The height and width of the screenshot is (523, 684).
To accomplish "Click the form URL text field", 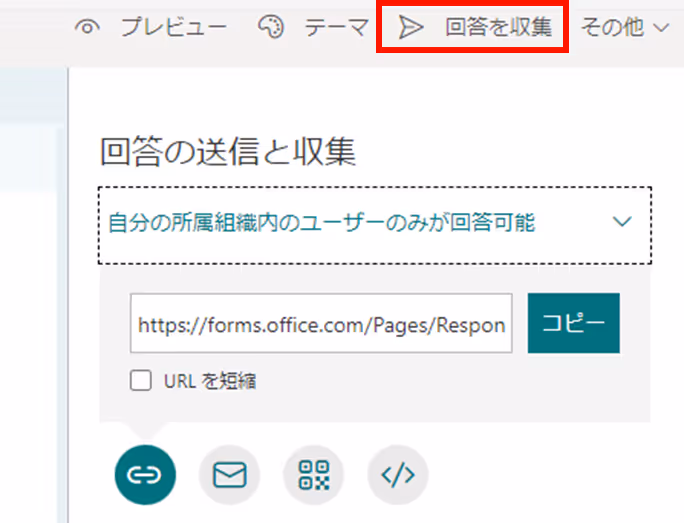I will pyautogui.click(x=321, y=323).
